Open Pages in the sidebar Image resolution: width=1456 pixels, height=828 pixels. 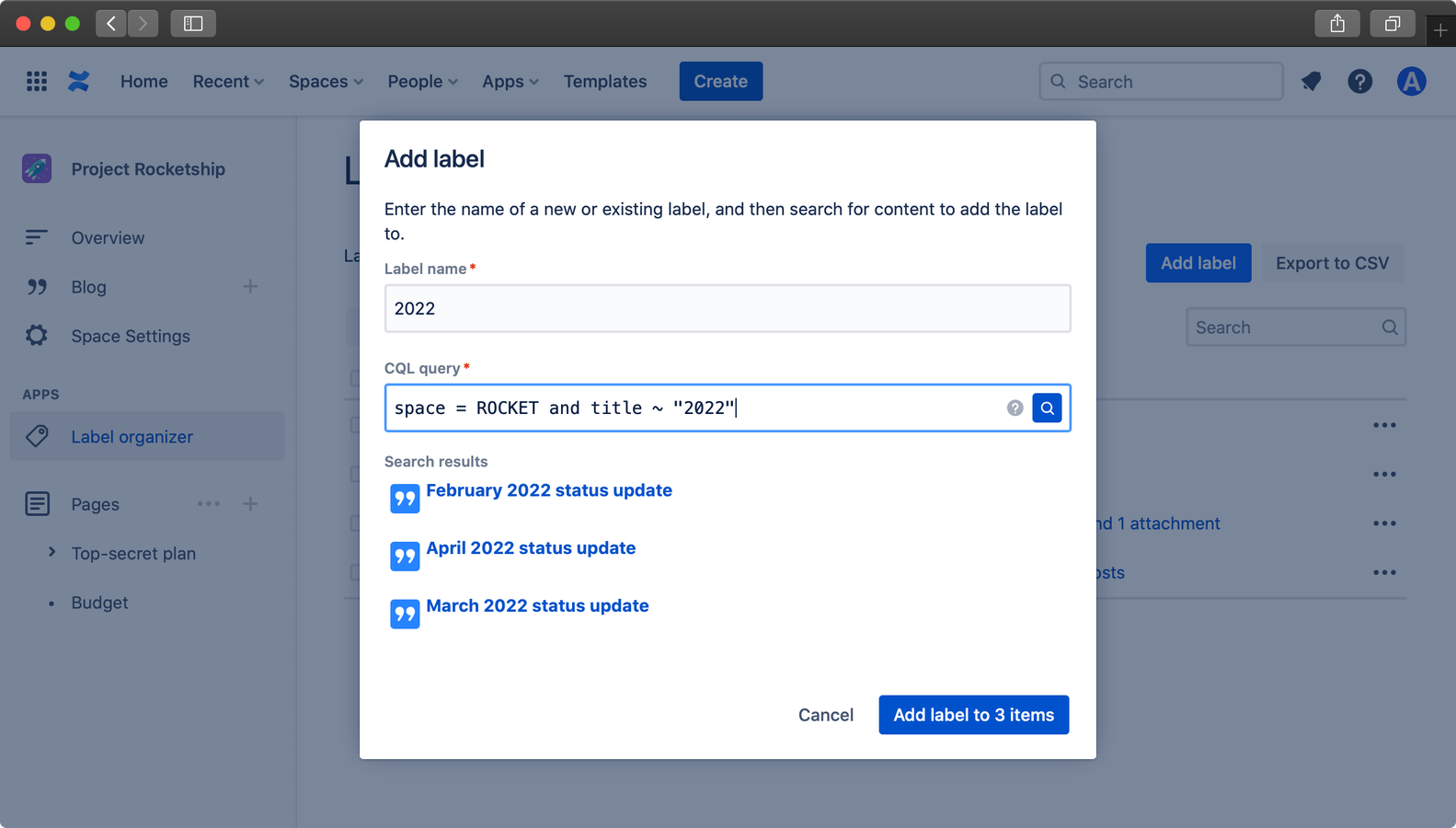pyautogui.click(x=96, y=504)
